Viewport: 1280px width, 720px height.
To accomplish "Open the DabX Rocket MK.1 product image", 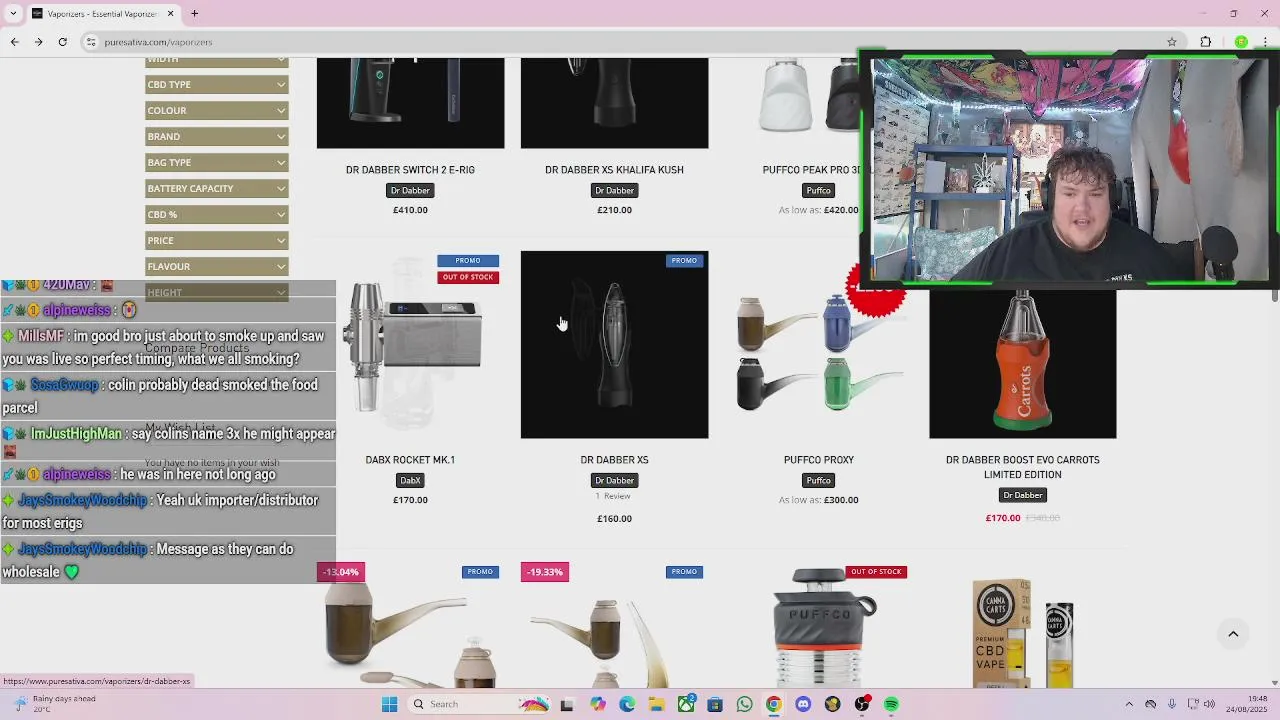I will tap(410, 345).
